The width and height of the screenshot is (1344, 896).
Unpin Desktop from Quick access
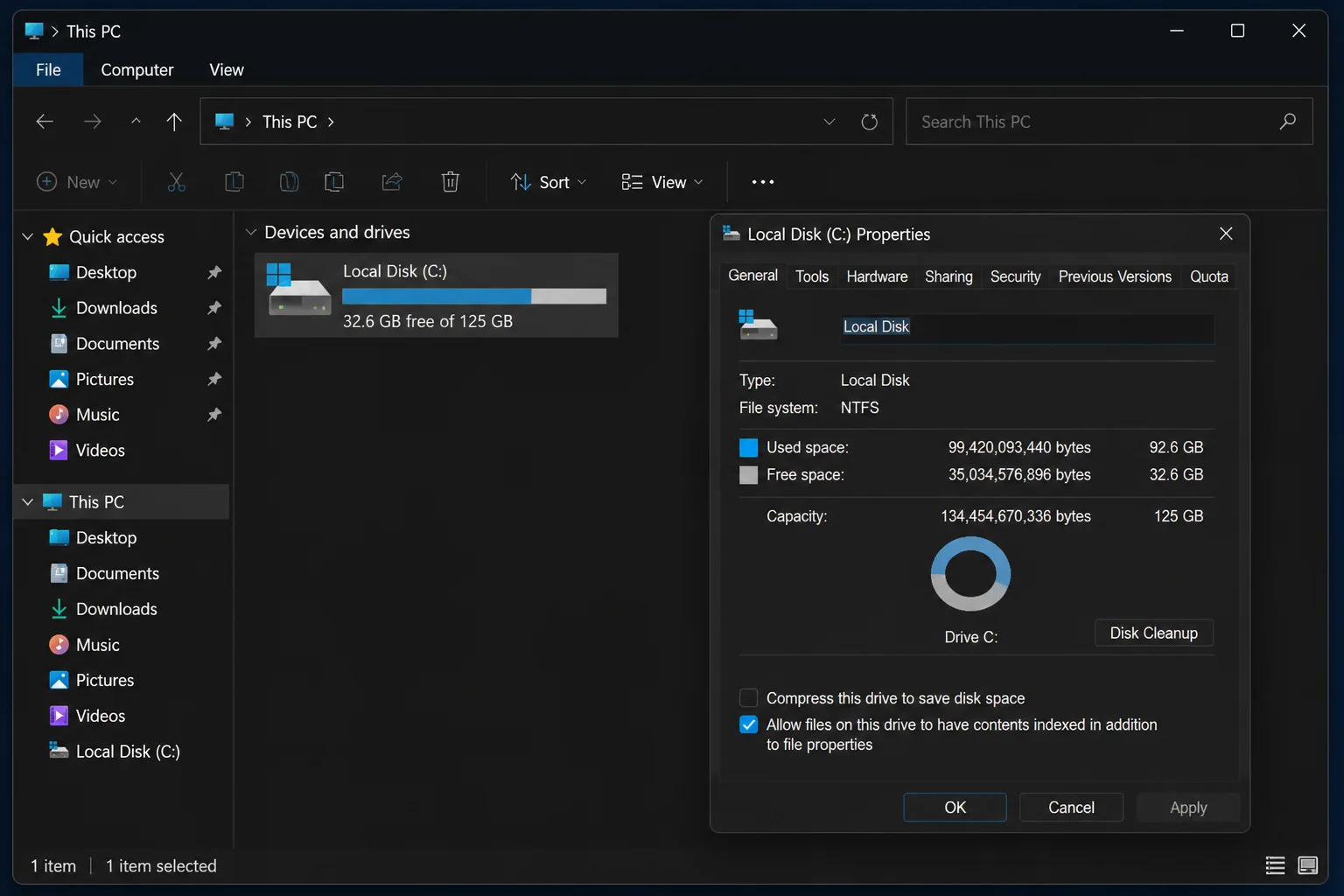[x=214, y=272]
